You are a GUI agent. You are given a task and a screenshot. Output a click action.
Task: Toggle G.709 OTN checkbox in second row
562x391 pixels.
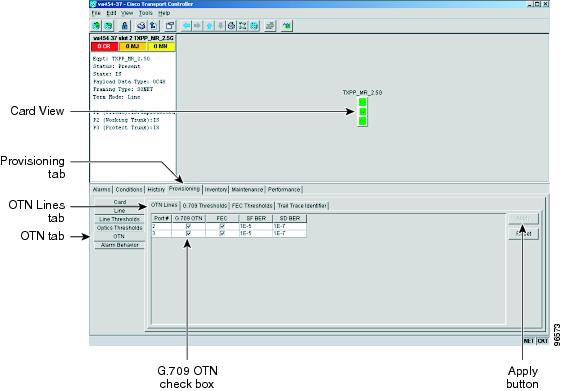189,233
